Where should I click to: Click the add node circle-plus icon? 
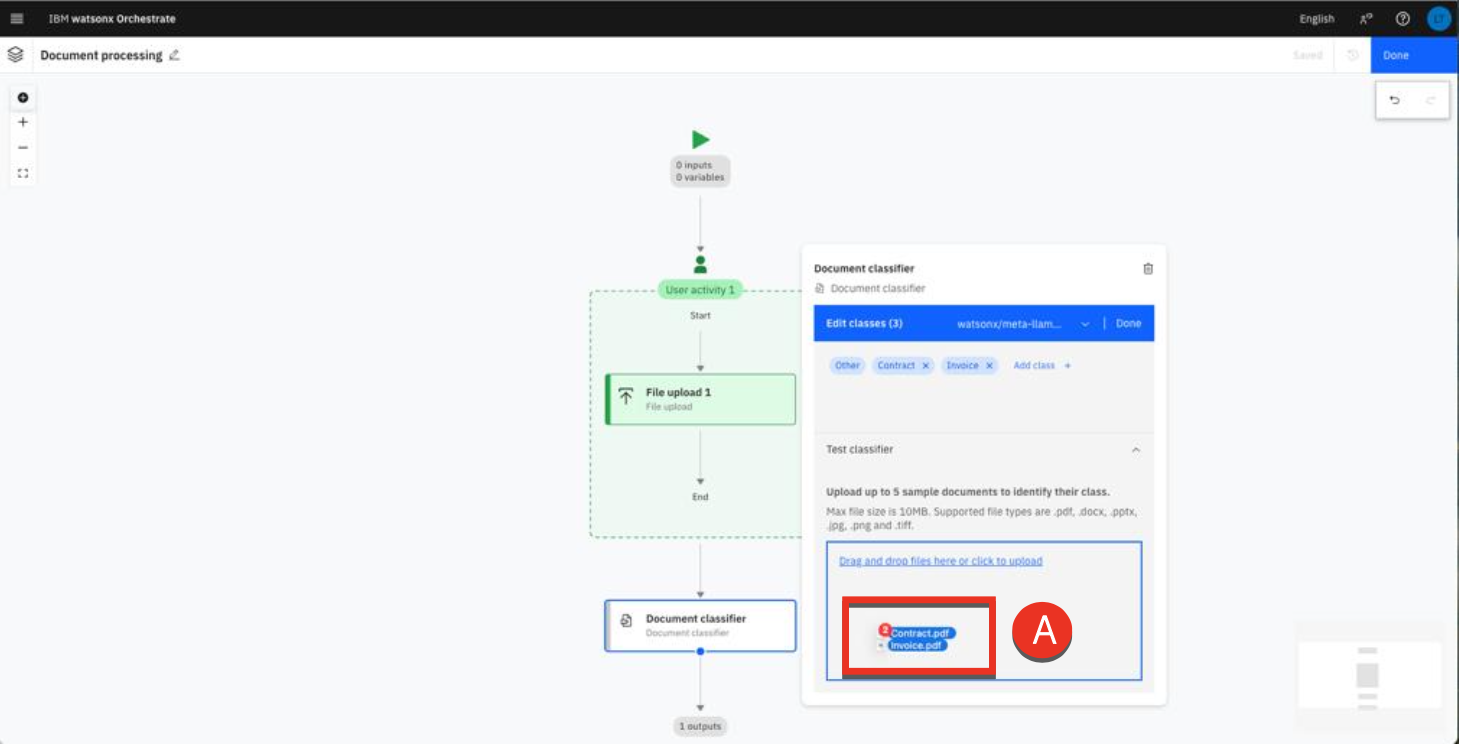pyautogui.click(x=23, y=98)
